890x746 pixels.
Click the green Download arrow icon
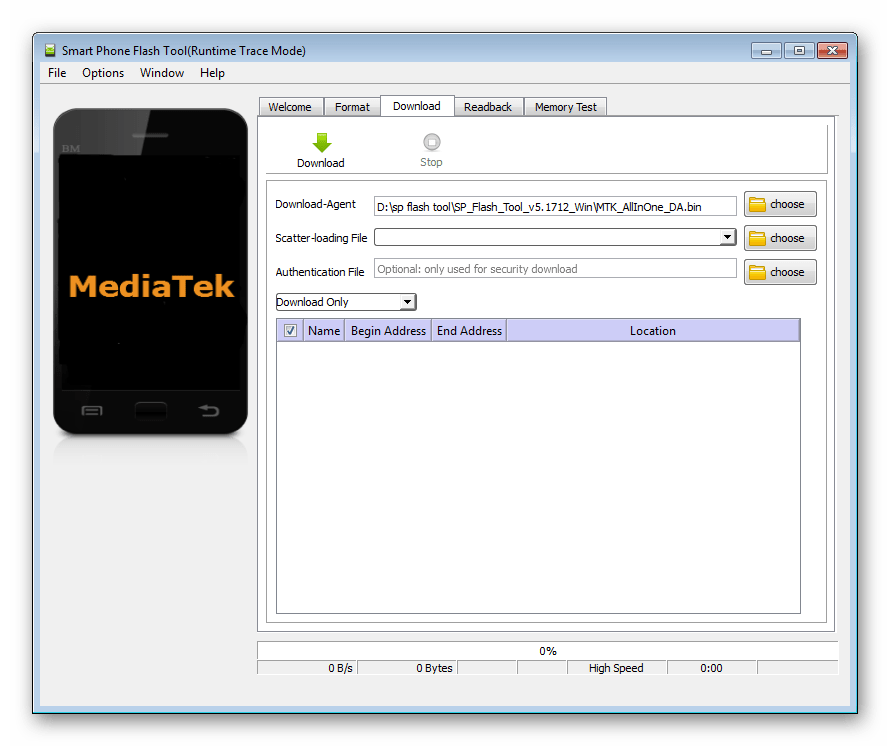pos(321,143)
